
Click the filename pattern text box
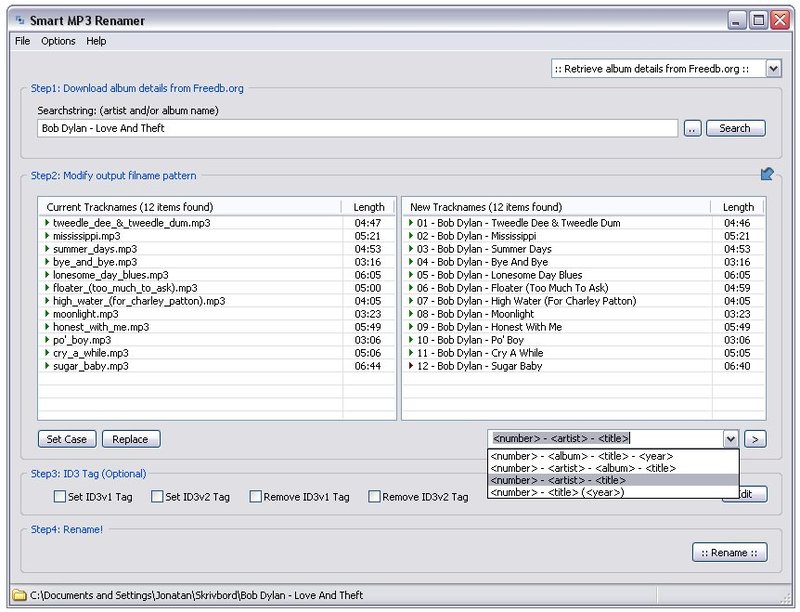click(606, 439)
